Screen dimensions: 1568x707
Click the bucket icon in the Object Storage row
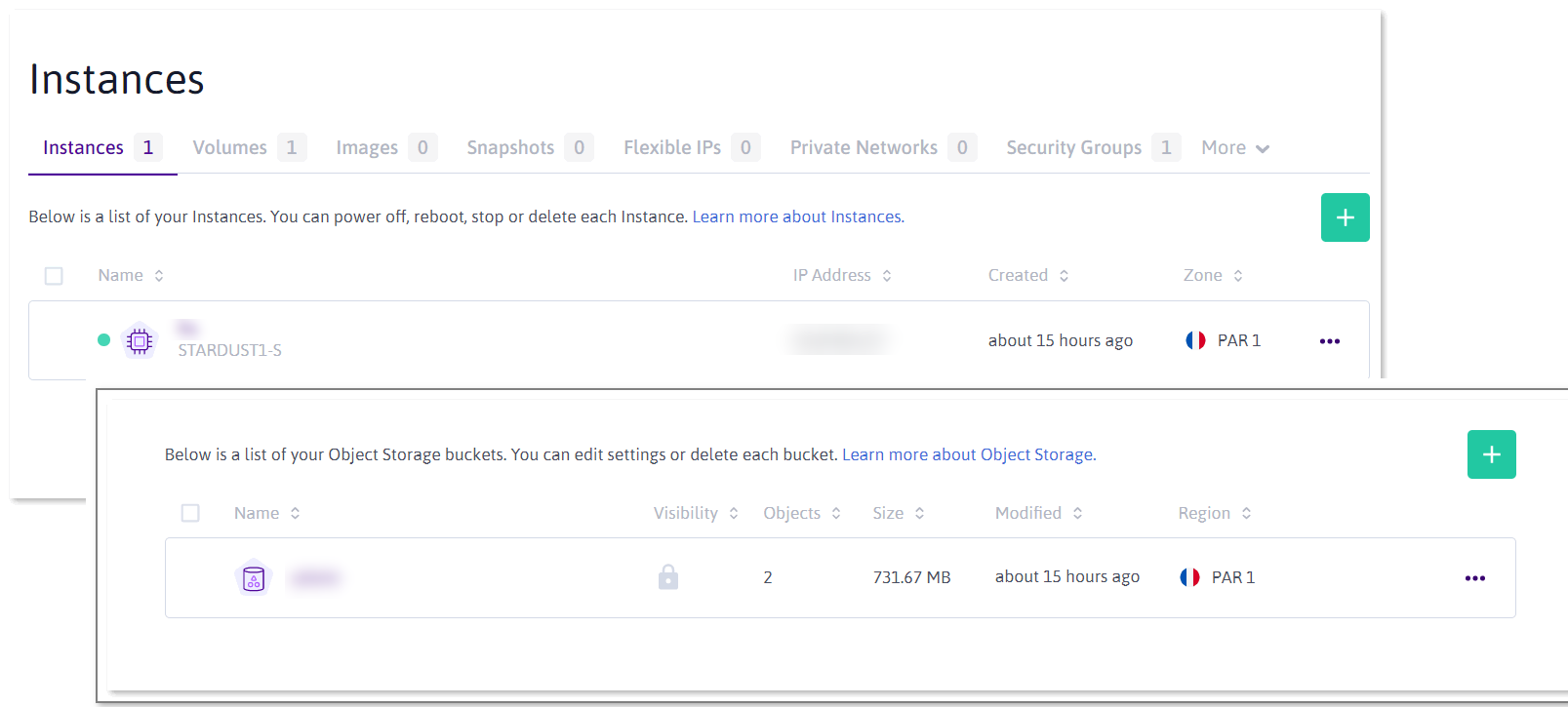tap(254, 578)
